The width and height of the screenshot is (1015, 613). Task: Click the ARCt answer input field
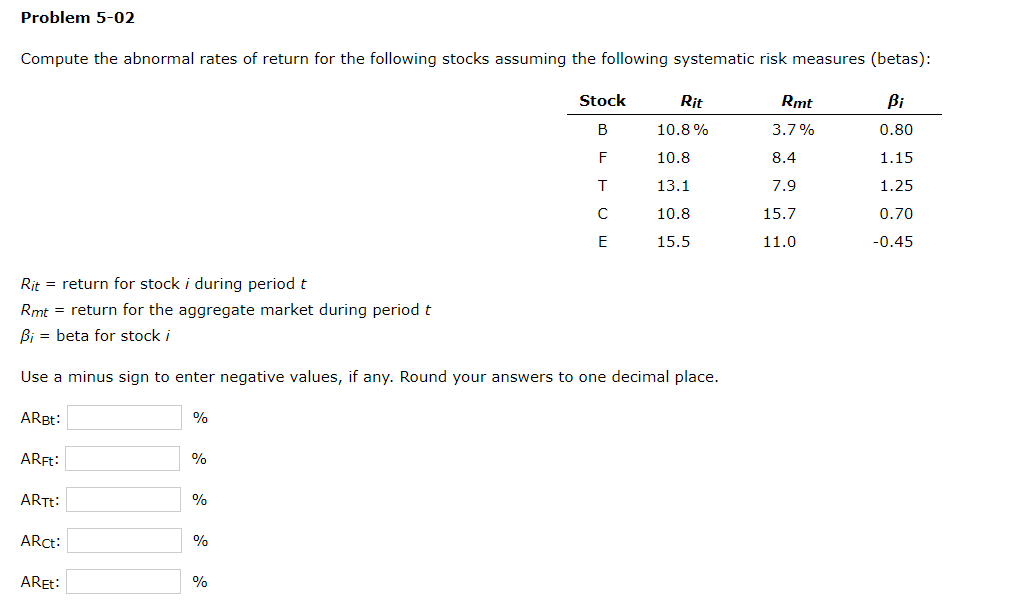tap(123, 540)
